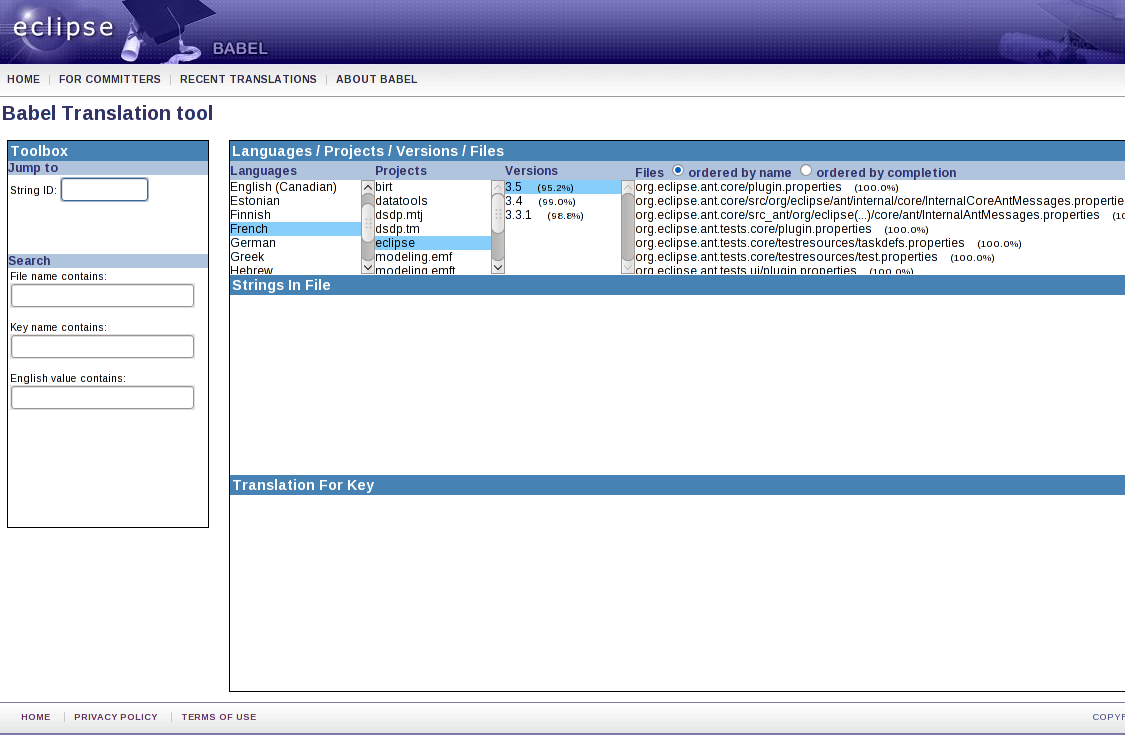Screen dimensions: 1125x741
Task: Click the Eclipse logo in header
Action: click(x=63, y=28)
